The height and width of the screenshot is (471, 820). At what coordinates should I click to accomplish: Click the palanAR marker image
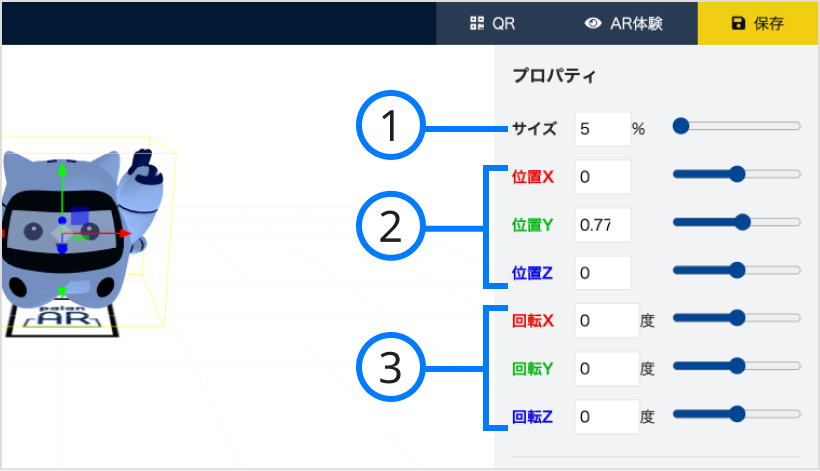pos(63,320)
